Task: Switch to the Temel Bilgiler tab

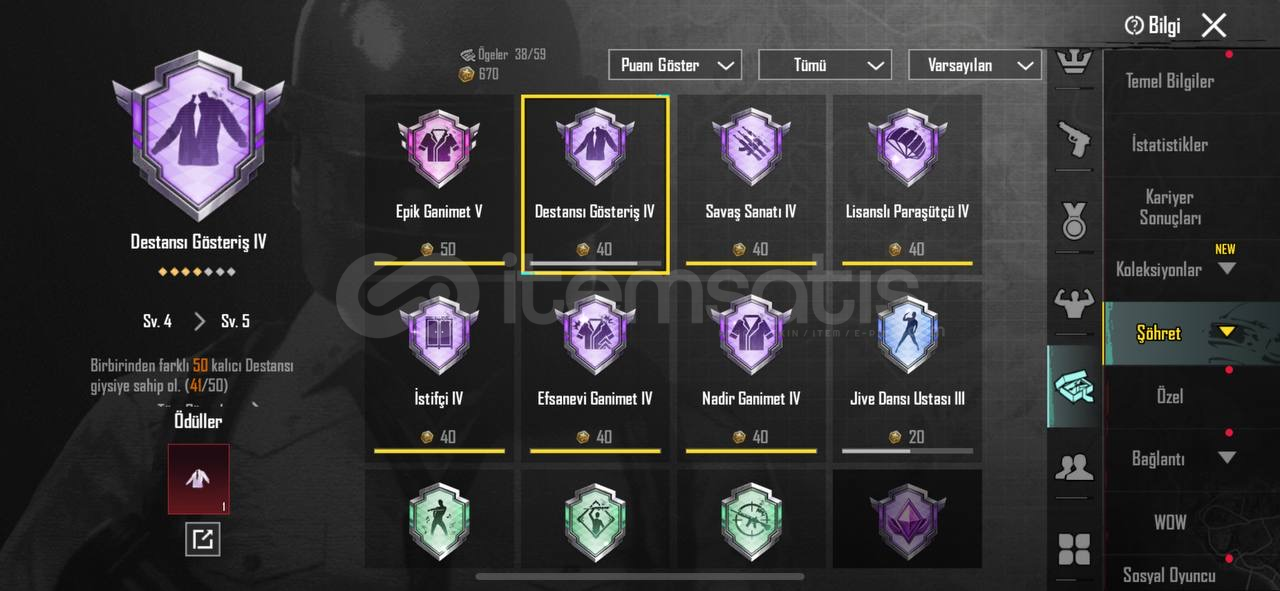Action: (1169, 81)
